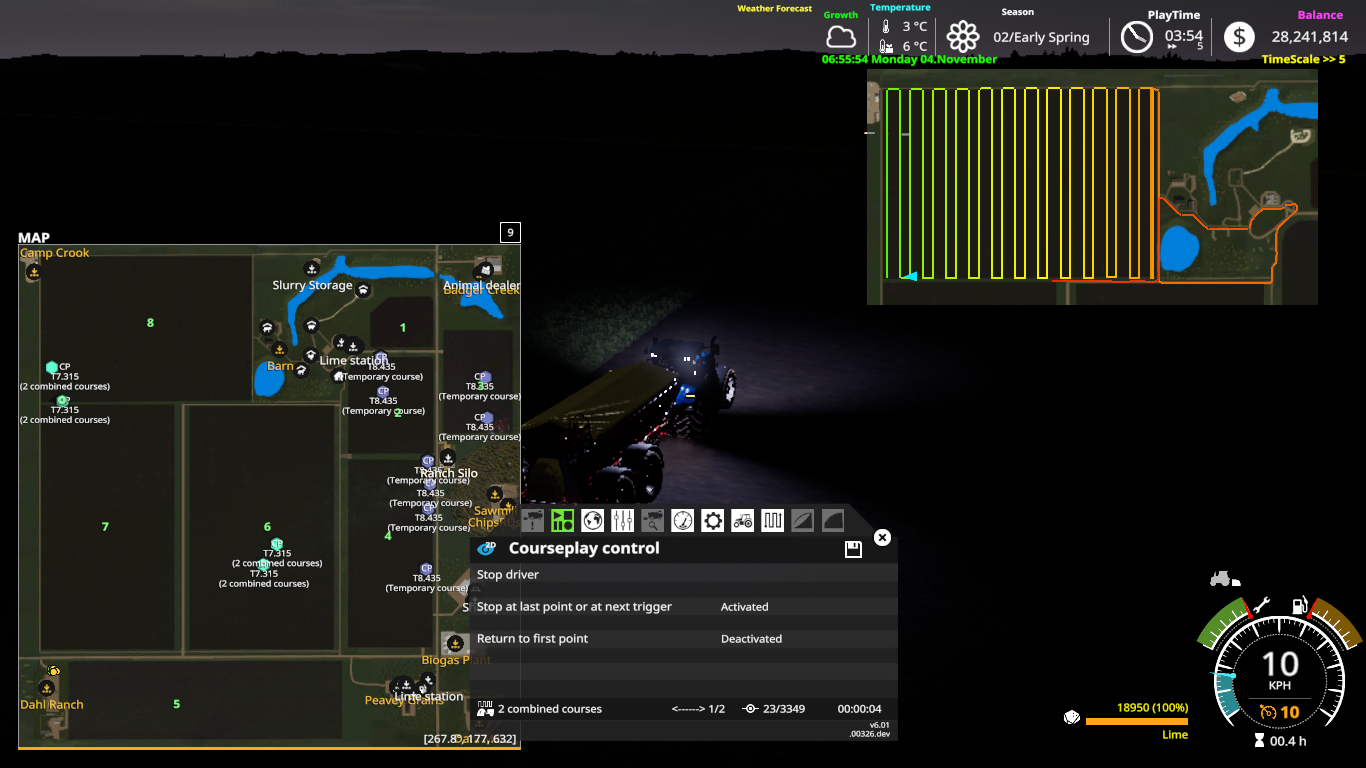
Task: Click the waypoint course pattern icon
Action: tap(772, 520)
